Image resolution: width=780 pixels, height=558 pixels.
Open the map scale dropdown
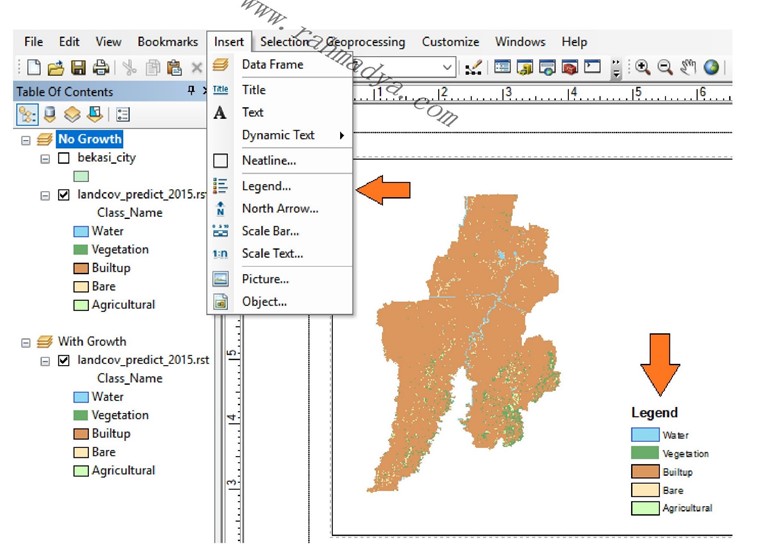click(449, 67)
